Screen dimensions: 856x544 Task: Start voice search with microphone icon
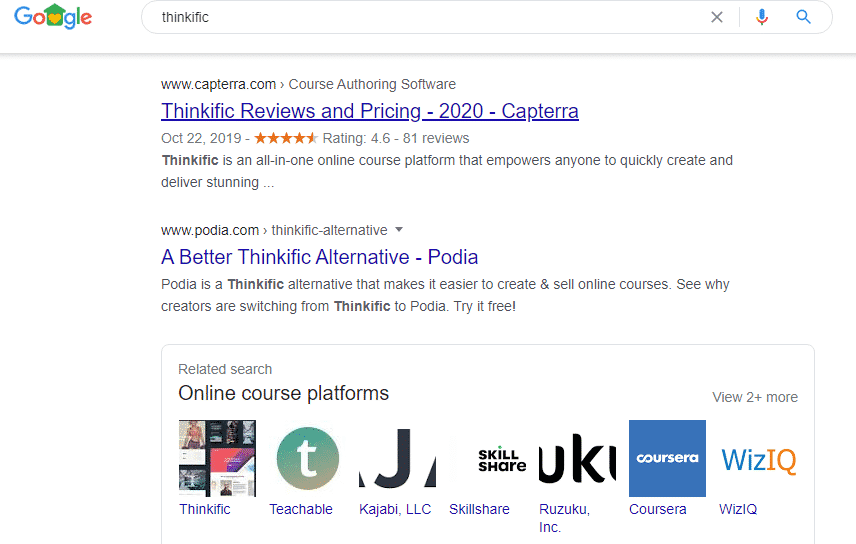pyautogui.click(x=762, y=17)
